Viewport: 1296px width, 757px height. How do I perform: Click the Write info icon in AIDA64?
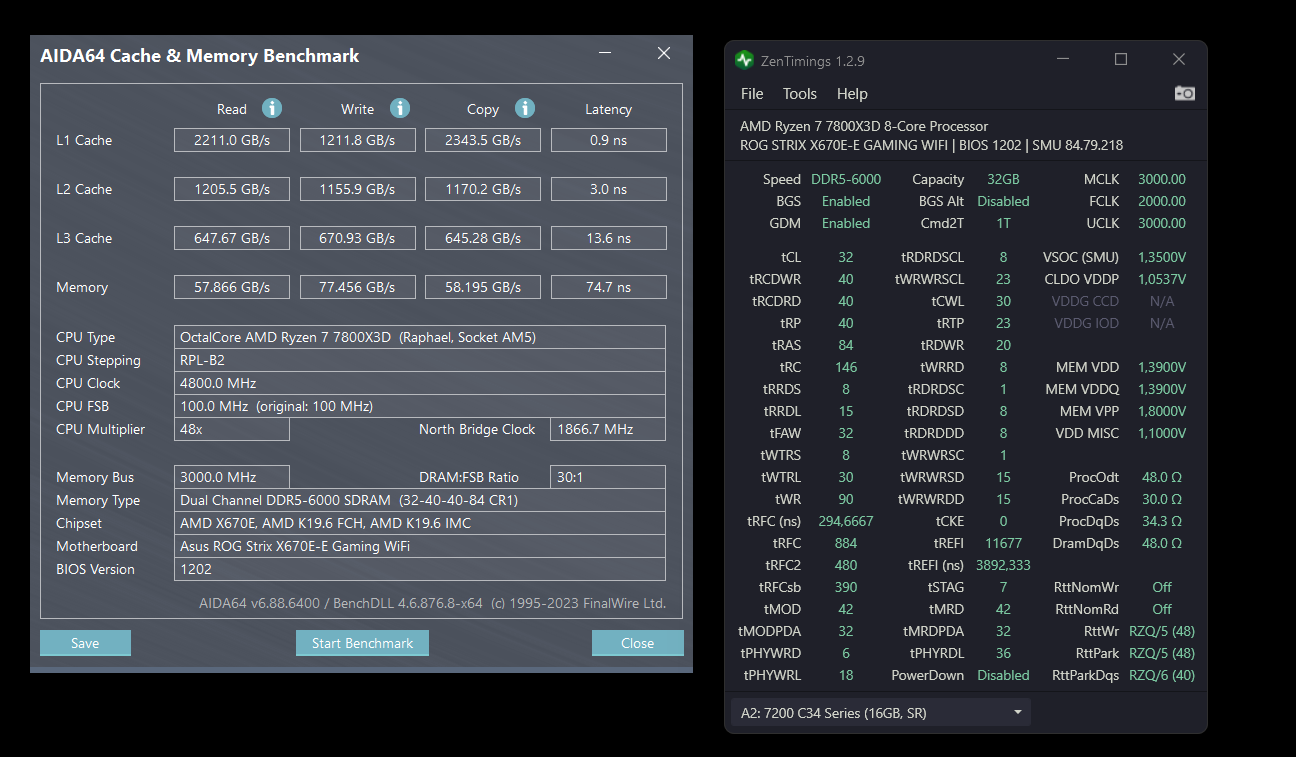[x=400, y=108]
